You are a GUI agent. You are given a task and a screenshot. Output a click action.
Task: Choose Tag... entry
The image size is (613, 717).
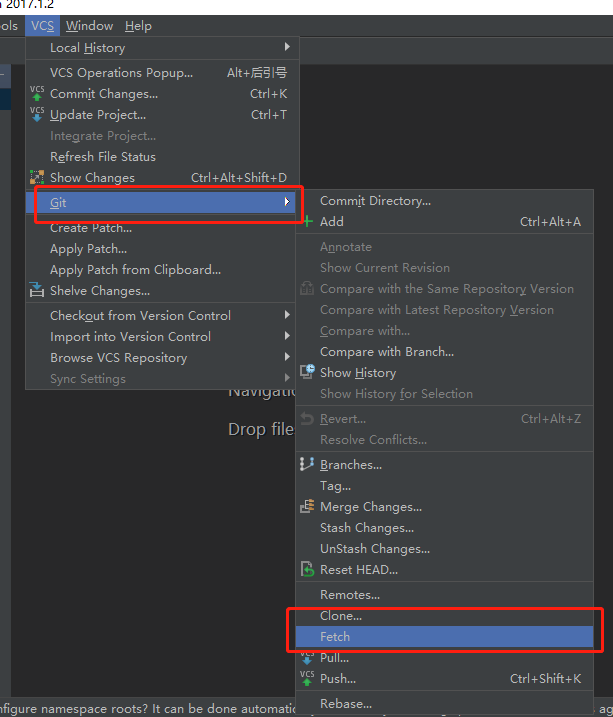[x=444, y=486]
